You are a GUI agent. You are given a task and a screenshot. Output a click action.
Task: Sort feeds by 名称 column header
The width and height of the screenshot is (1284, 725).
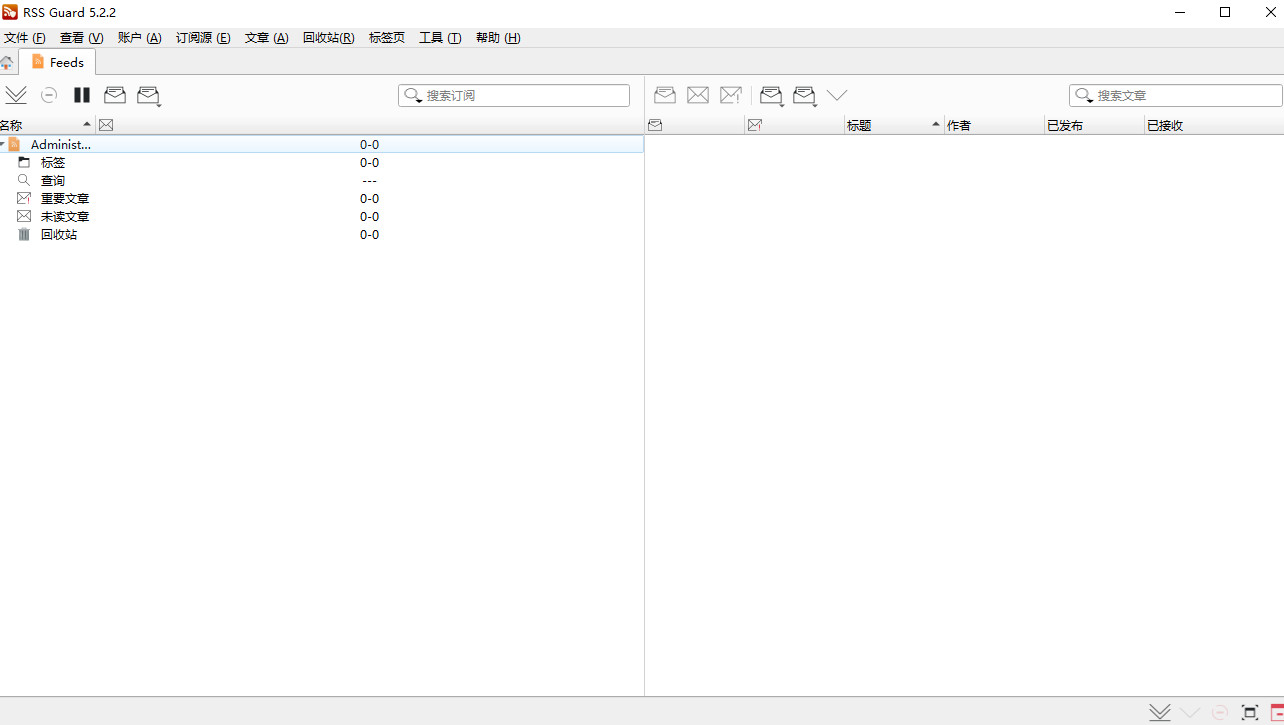pos(47,125)
